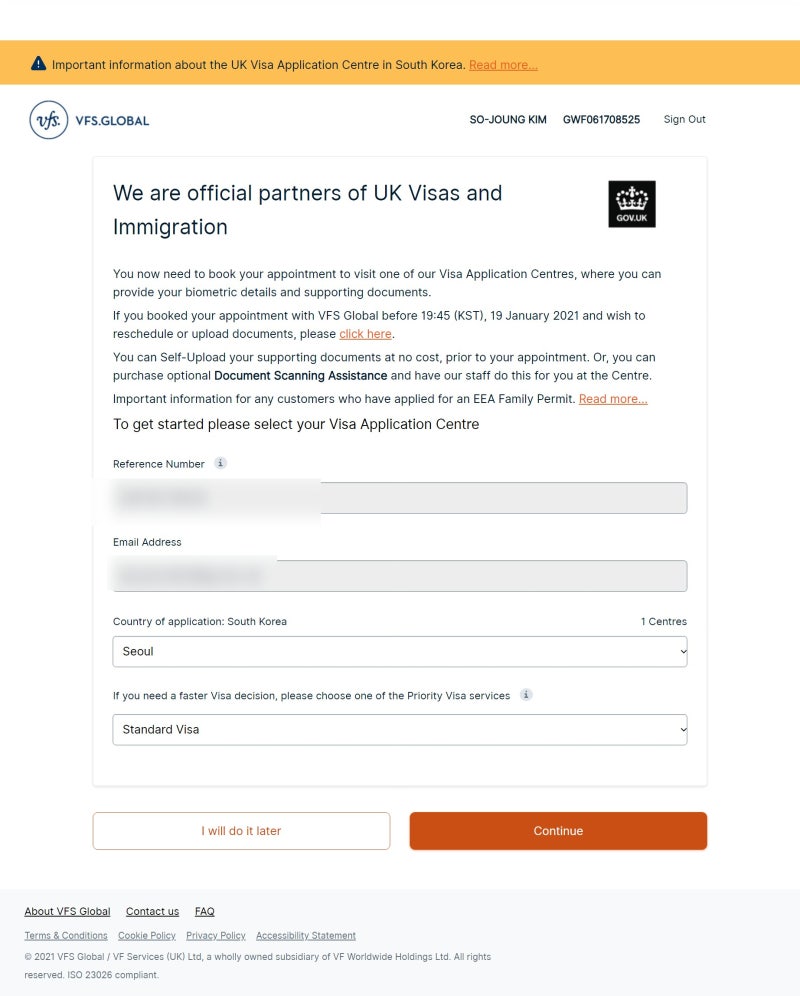
Task: View the Terms & Conditions
Action: click(x=66, y=936)
